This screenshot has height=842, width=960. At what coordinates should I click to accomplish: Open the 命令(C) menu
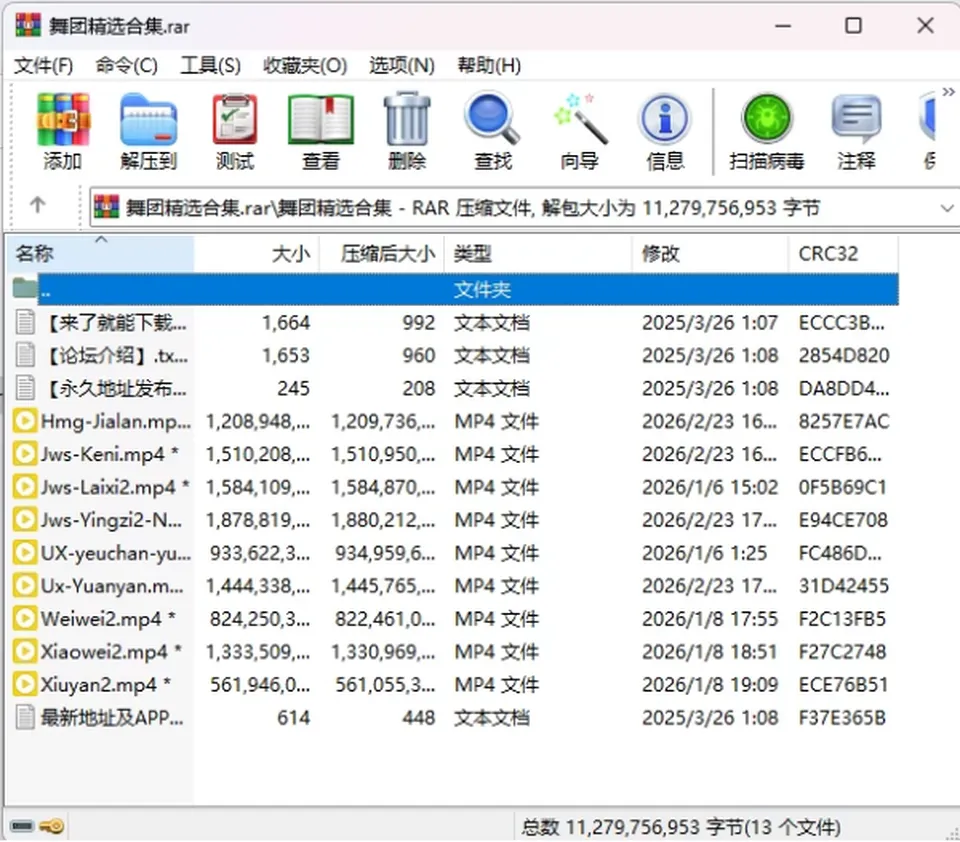click(x=127, y=66)
